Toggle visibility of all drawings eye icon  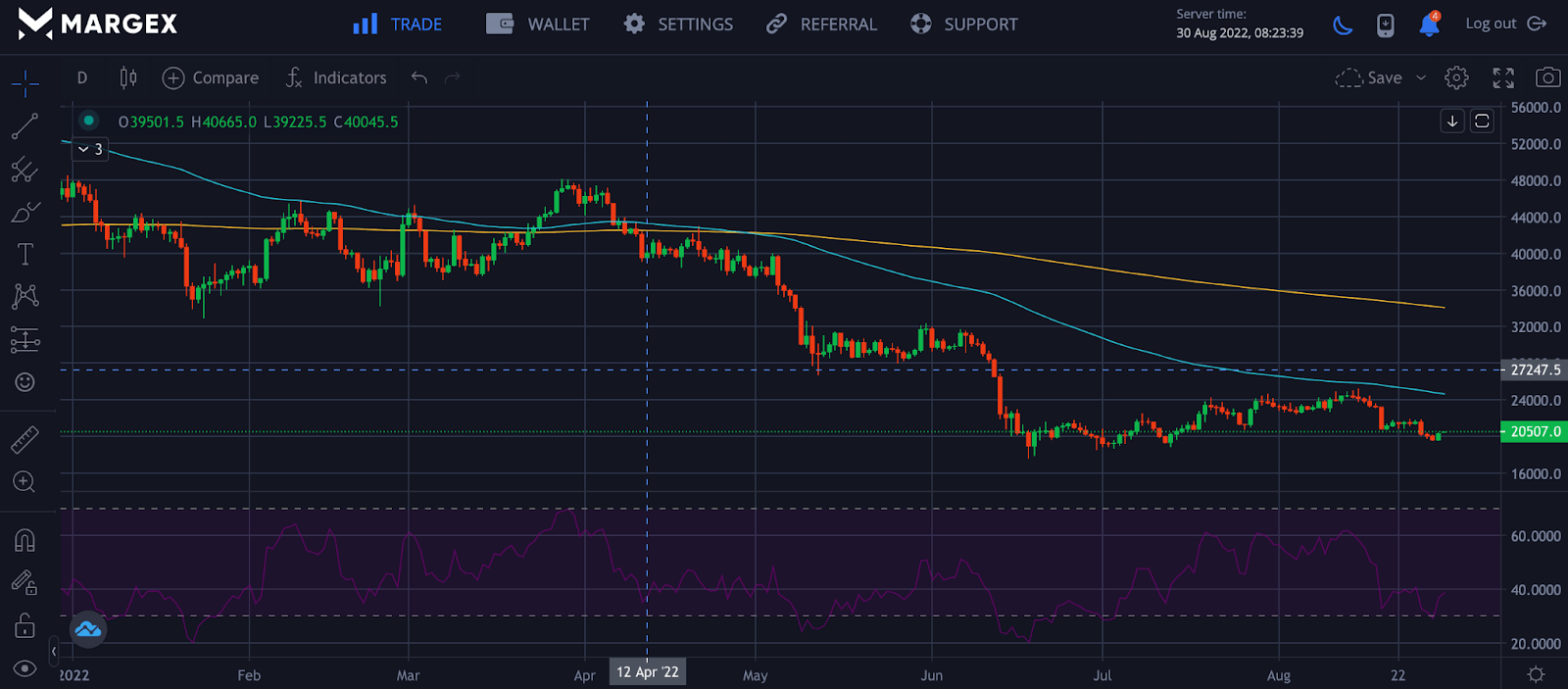[x=24, y=668]
